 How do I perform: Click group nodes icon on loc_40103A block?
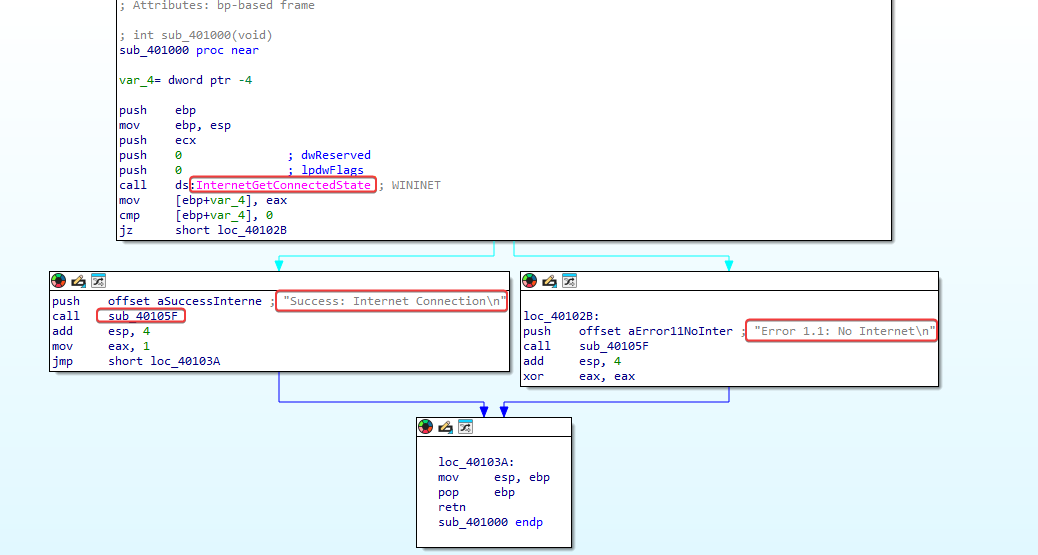tap(465, 427)
